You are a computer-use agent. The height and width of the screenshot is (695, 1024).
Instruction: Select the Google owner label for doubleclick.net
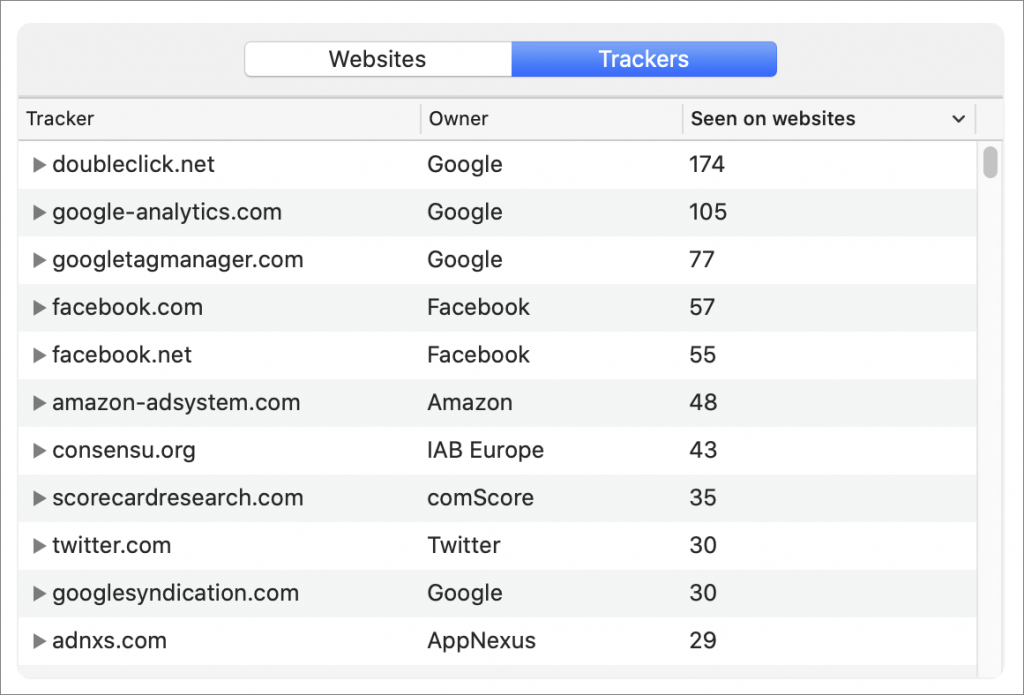[464, 164]
